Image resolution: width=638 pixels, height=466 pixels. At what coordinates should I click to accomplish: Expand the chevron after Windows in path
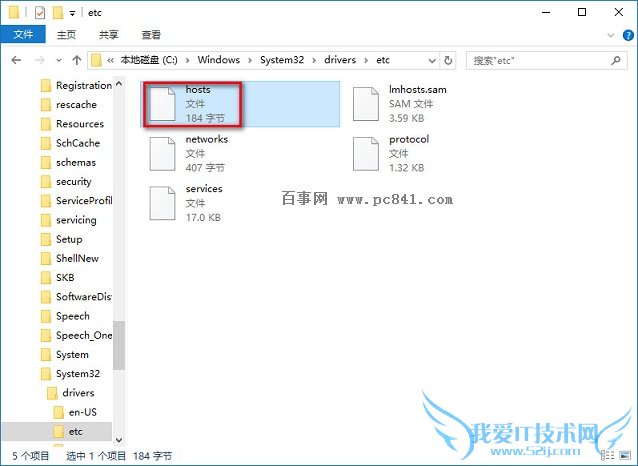tap(250, 61)
